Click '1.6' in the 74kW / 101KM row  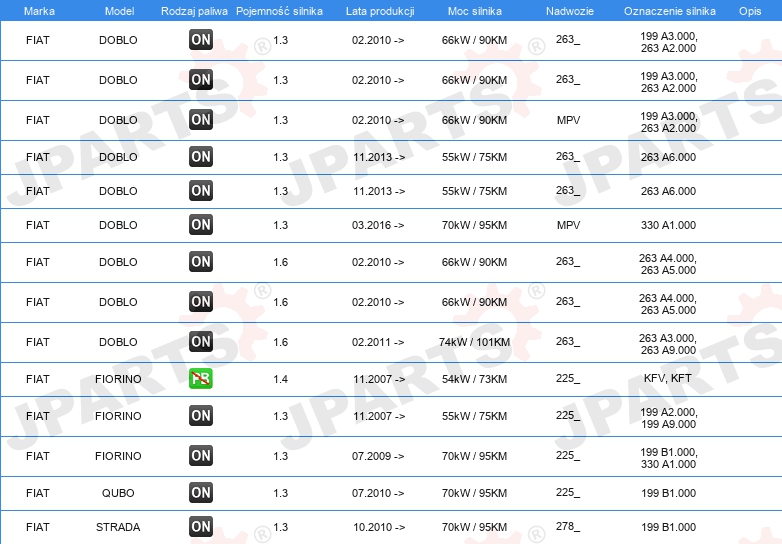281,342
